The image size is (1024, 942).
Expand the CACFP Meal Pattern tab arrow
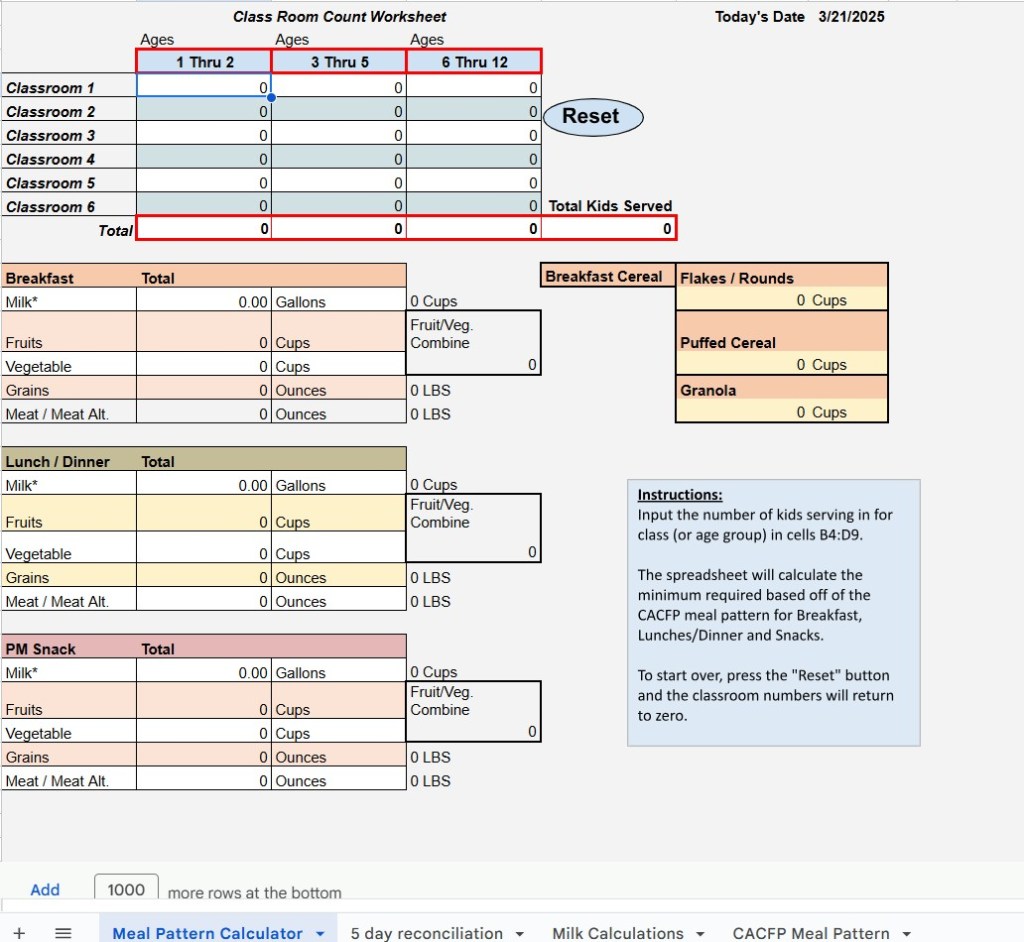tap(906, 934)
